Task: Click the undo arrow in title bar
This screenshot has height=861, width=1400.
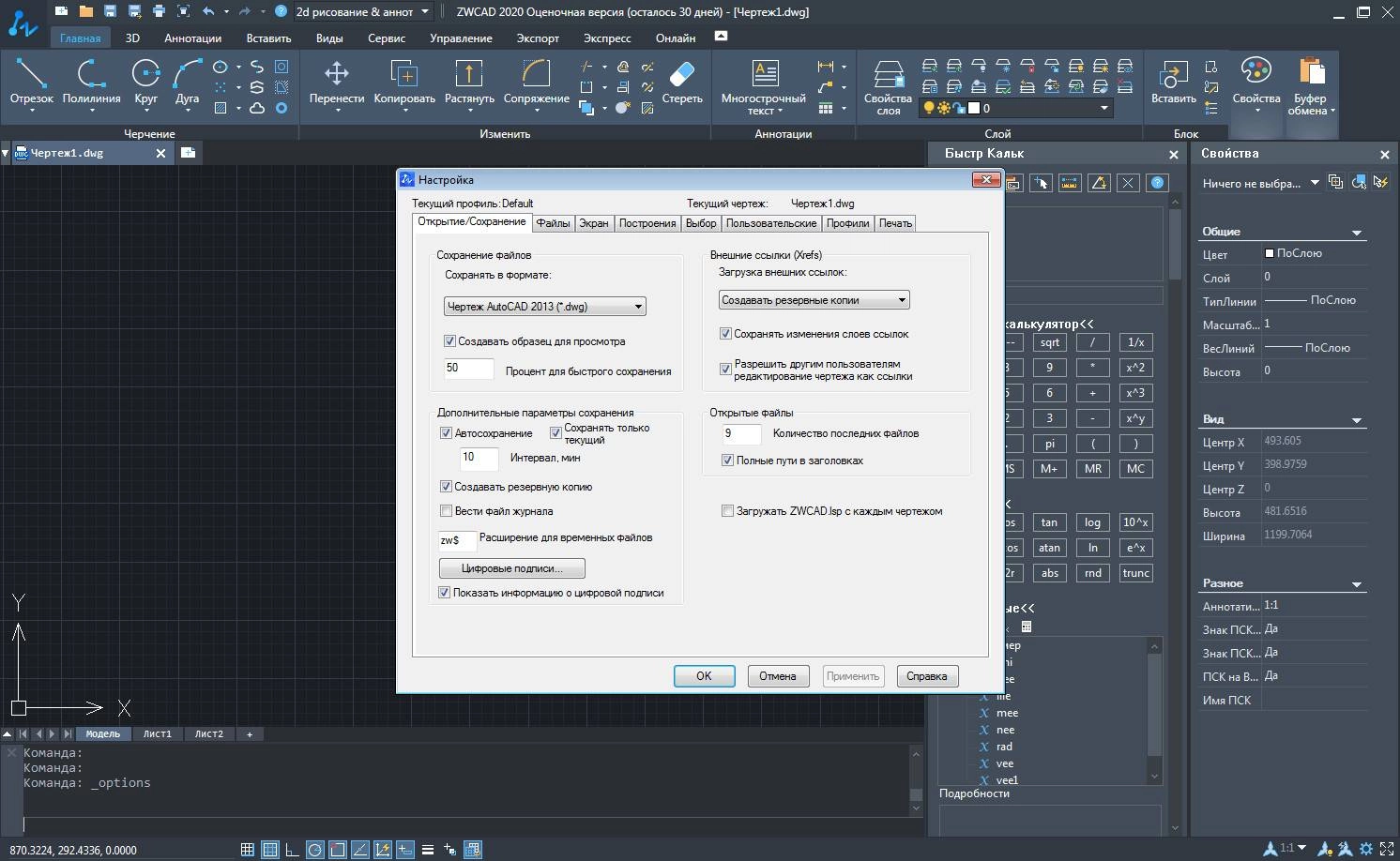Action: pyautogui.click(x=208, y=12)
